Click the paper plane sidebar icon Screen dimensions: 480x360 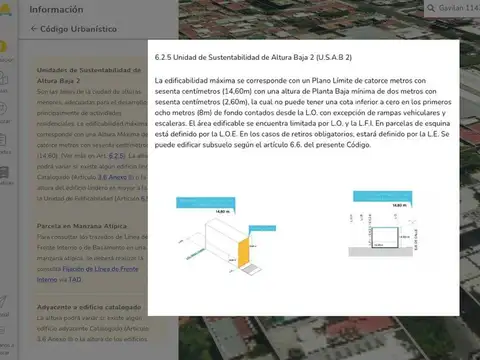coord(3,302)
